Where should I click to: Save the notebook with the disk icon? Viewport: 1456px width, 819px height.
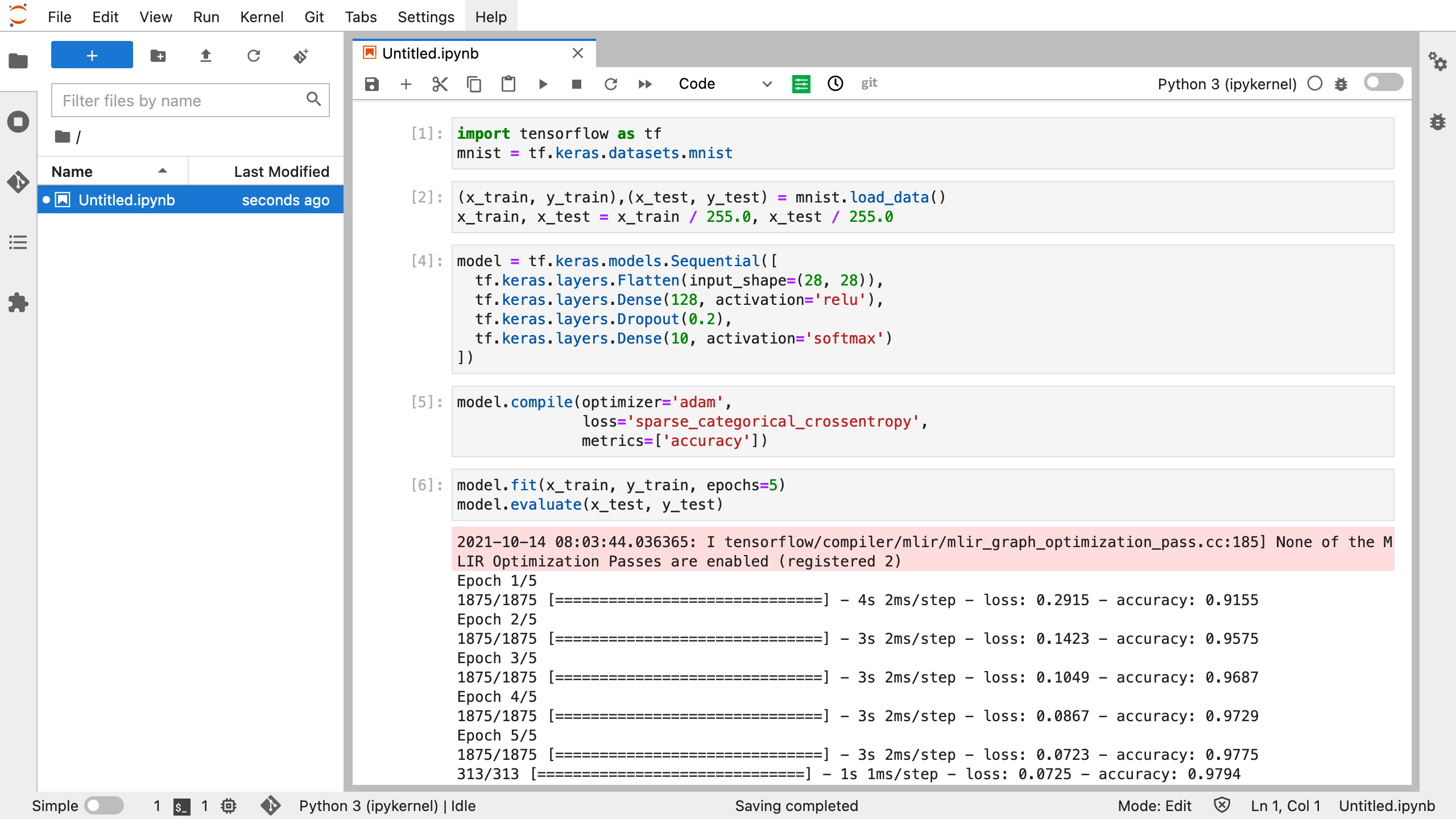371,84
